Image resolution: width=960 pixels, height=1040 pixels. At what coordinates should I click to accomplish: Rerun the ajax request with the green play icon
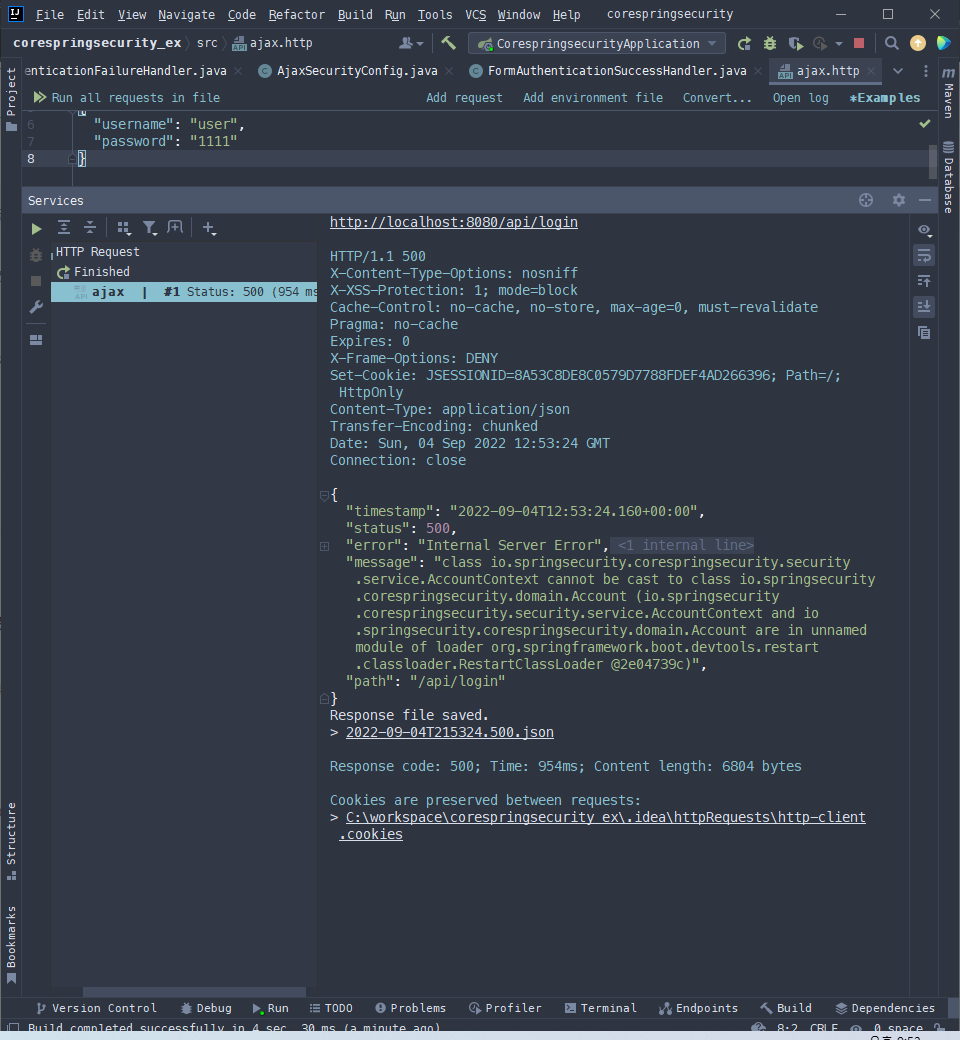pos(36,228)
